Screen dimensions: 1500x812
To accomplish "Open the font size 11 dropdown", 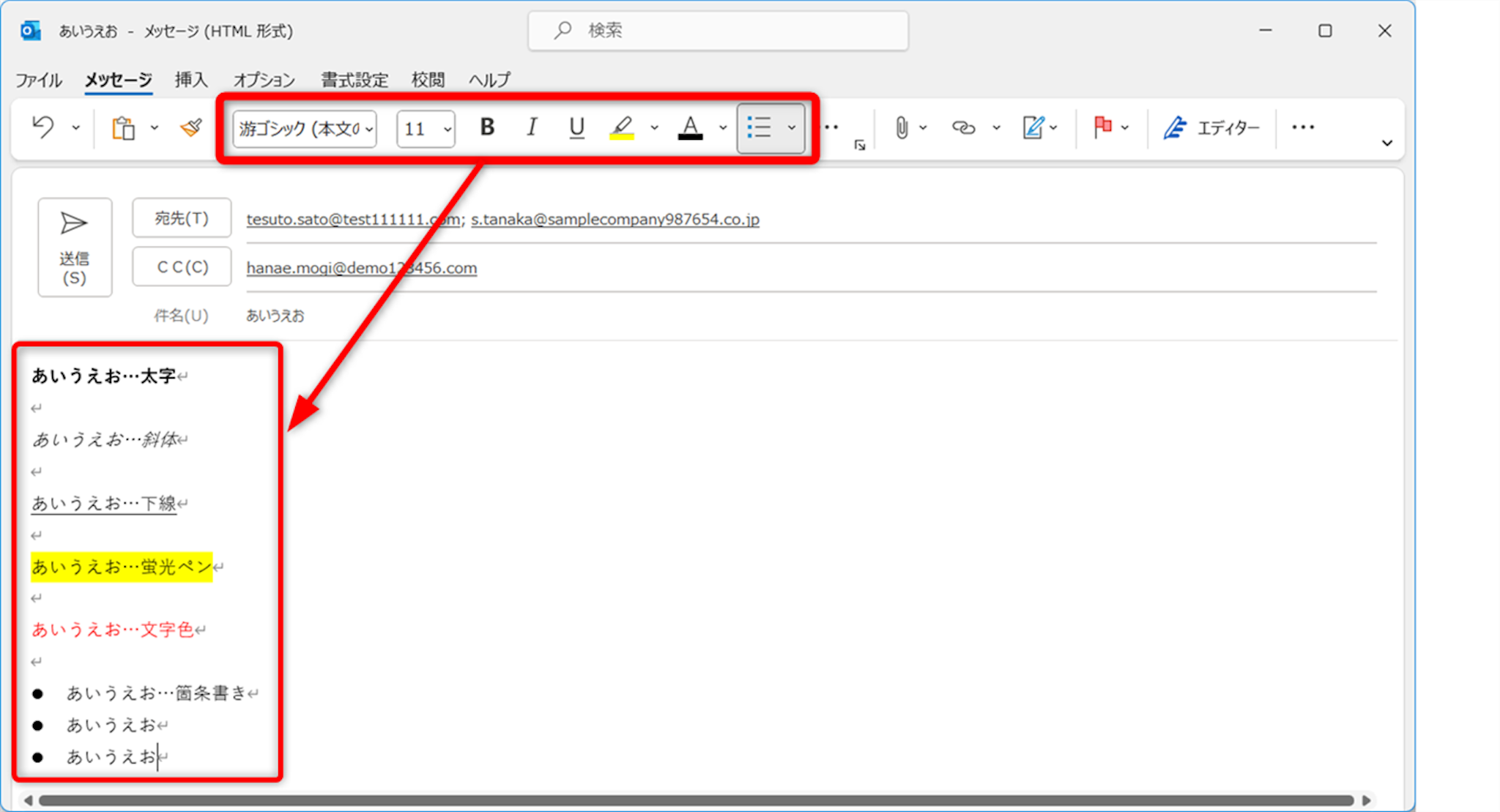I will (x=426, y=129).
